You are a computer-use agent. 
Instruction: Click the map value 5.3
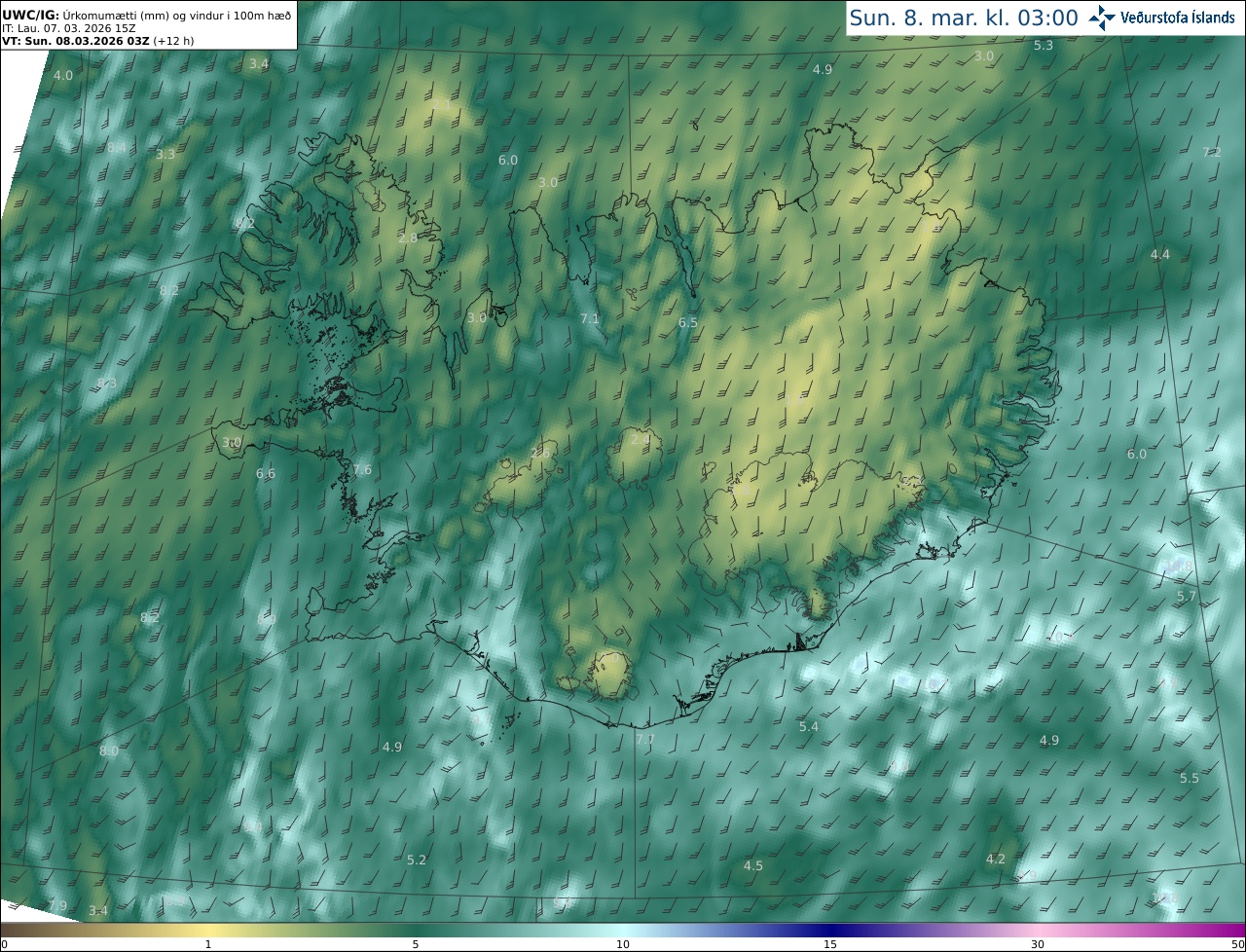[1044, 46]
